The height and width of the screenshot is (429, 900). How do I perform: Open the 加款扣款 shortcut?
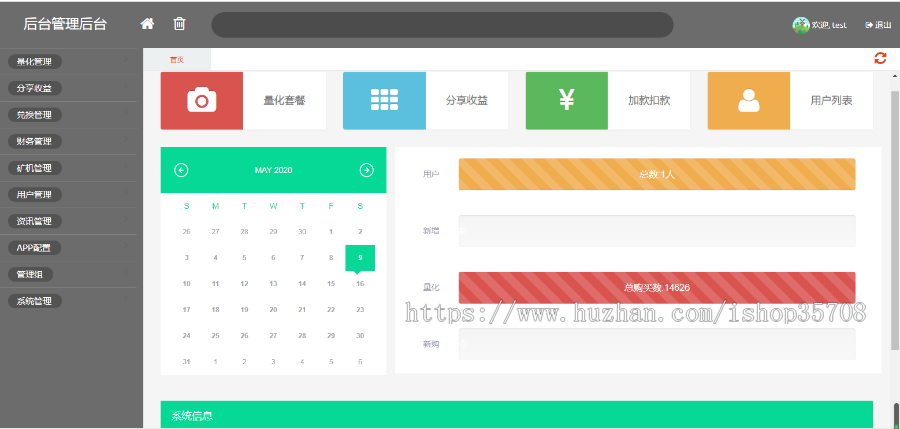click(649, 101)
